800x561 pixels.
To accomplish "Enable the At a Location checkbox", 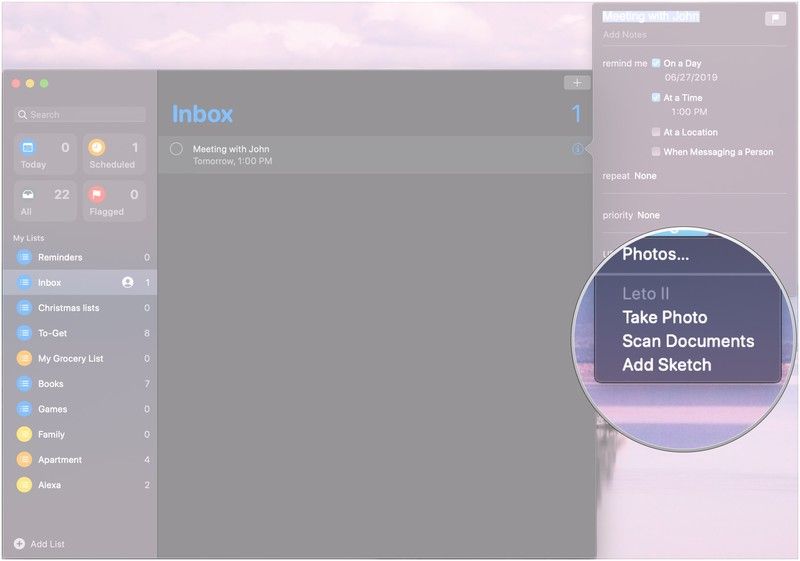I will [x=656, y=132].
